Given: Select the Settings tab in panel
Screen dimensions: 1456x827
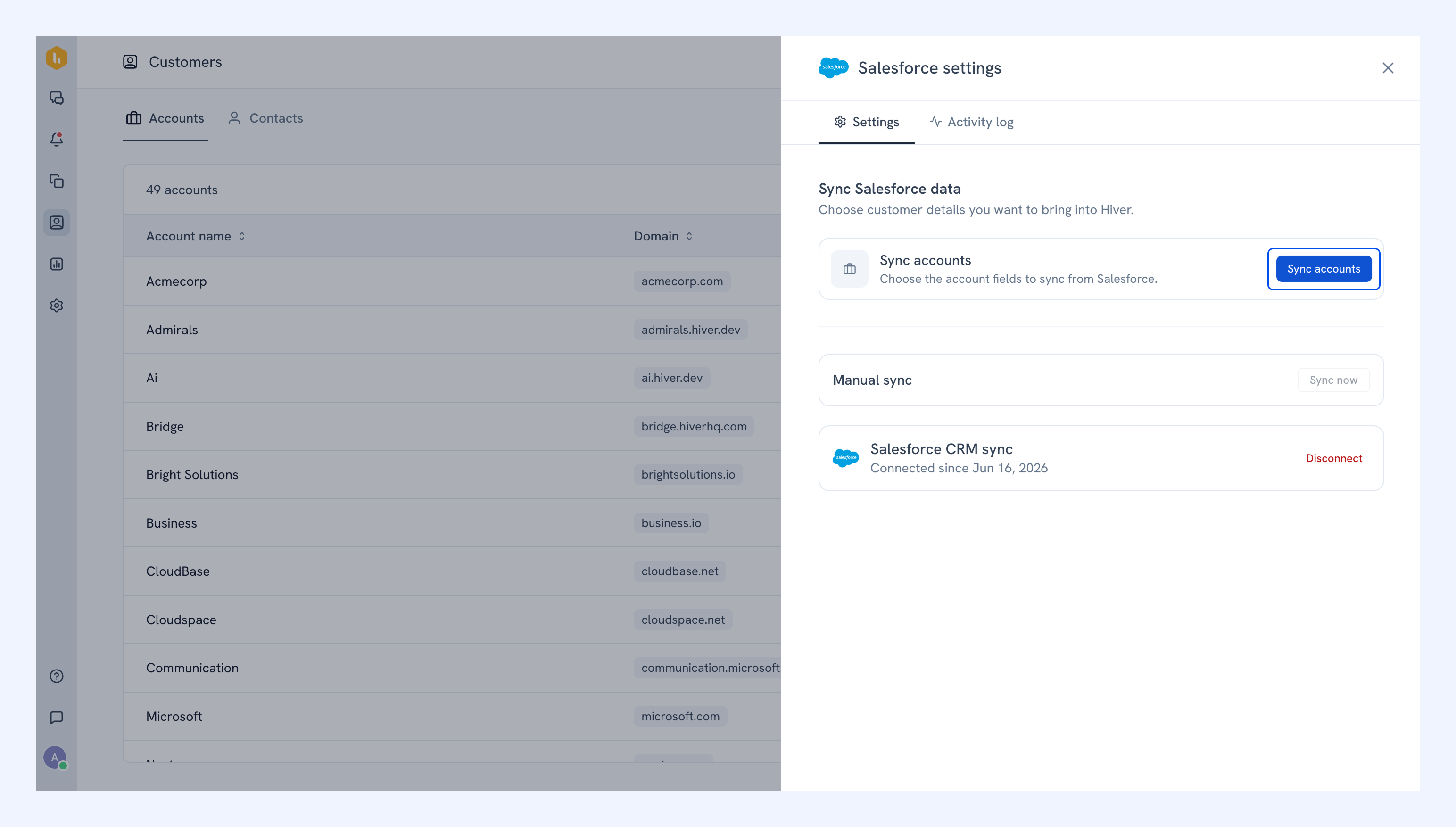Looking at the screenshot, I should click(866, 122).
